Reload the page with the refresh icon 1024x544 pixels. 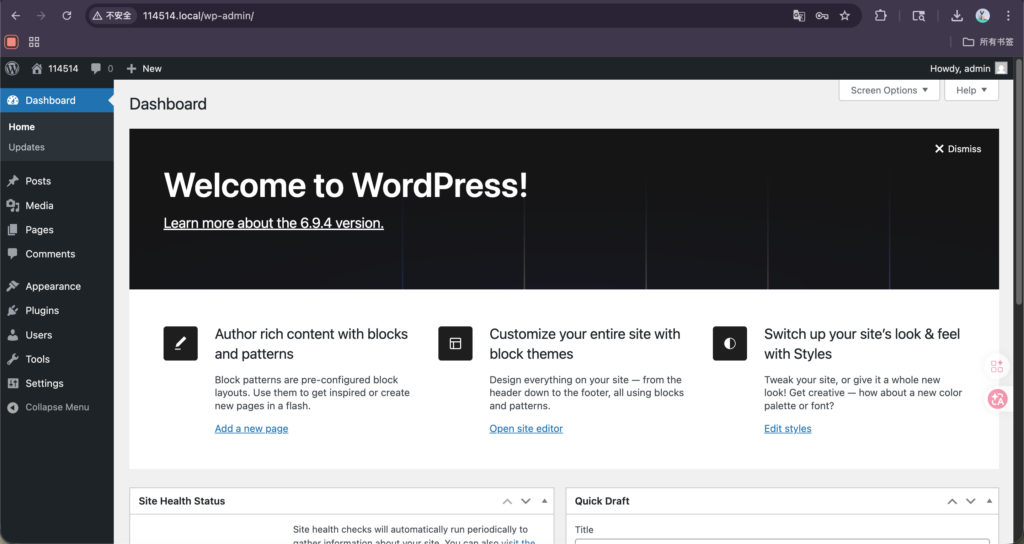tap(67, 16)
